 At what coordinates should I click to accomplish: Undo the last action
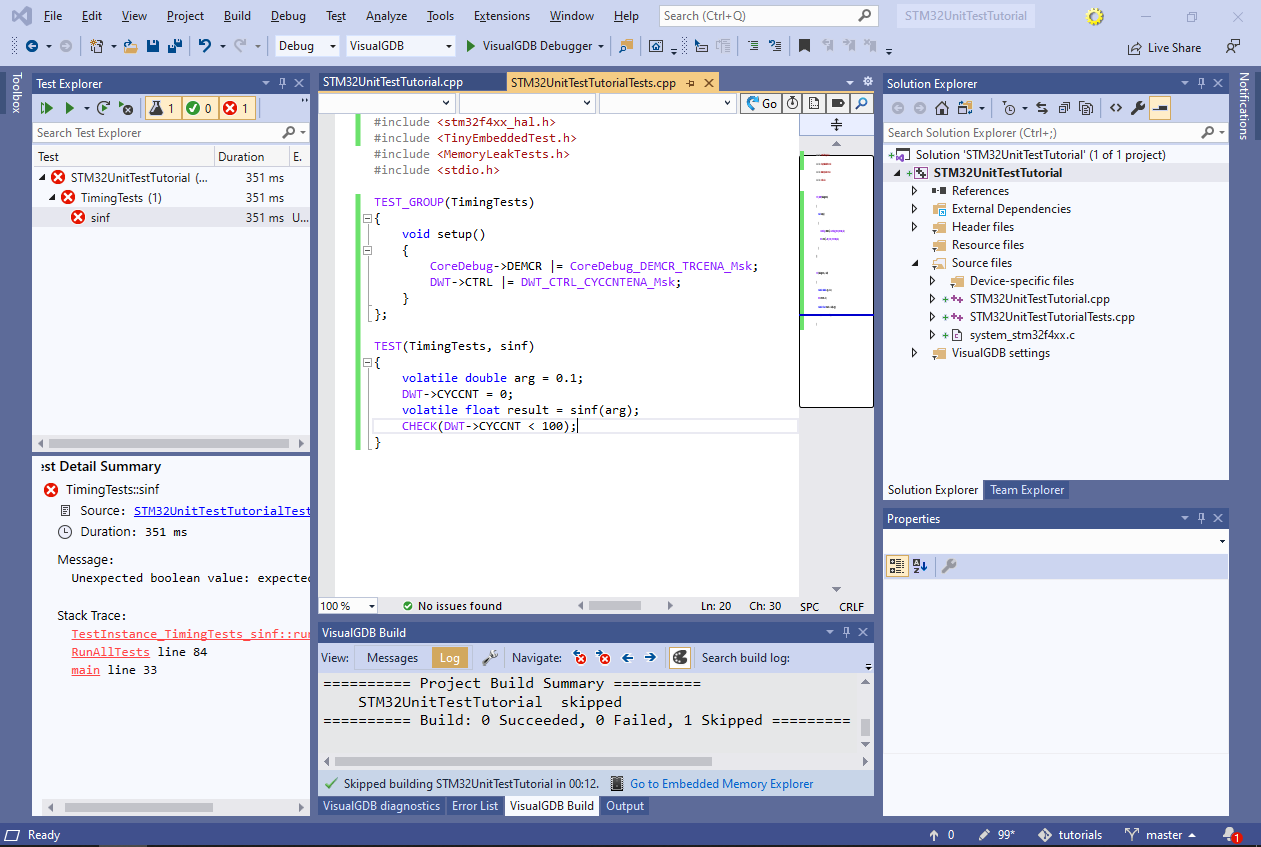(205, 46)
